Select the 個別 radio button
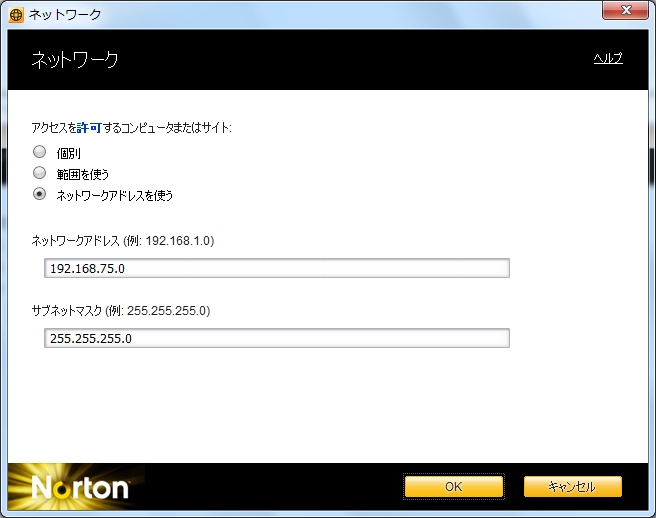 pos(39,152)
